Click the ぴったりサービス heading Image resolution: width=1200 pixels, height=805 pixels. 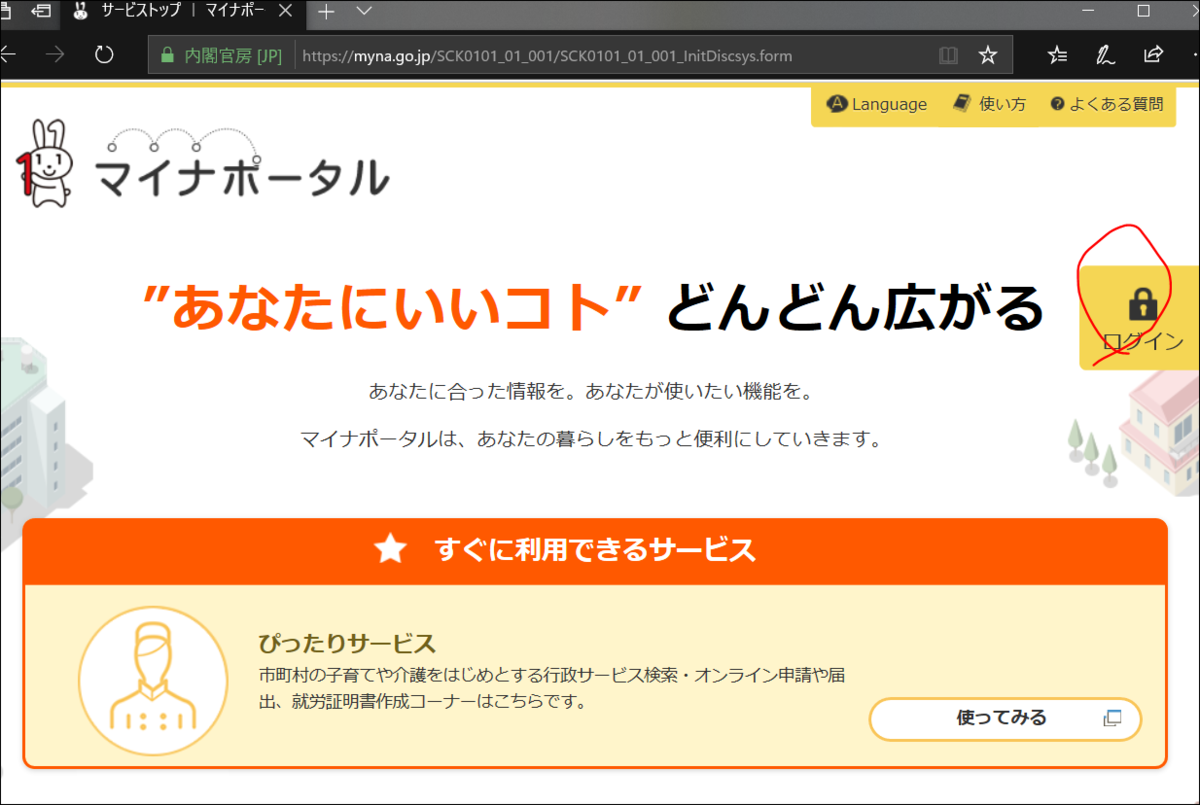coord(347,642)
